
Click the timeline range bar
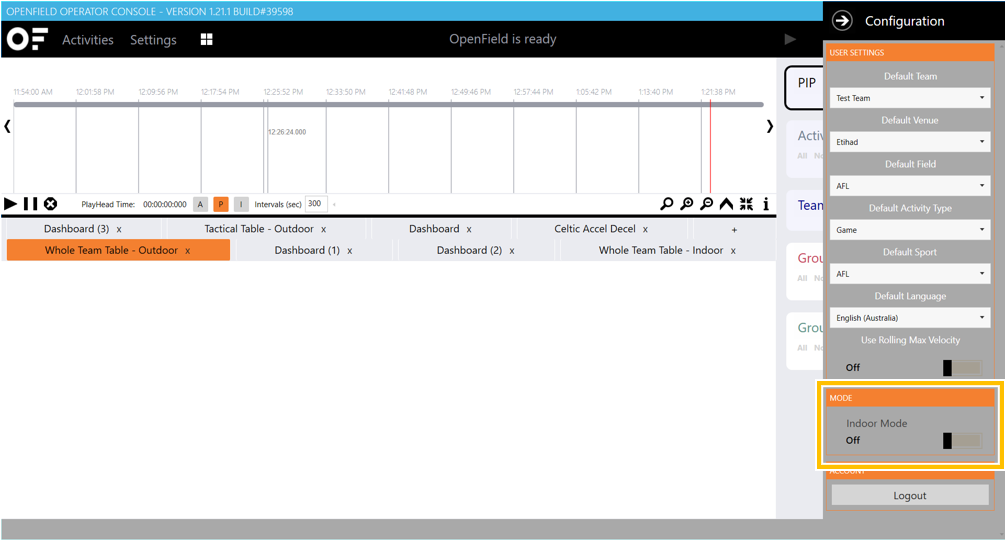[388, 104]
